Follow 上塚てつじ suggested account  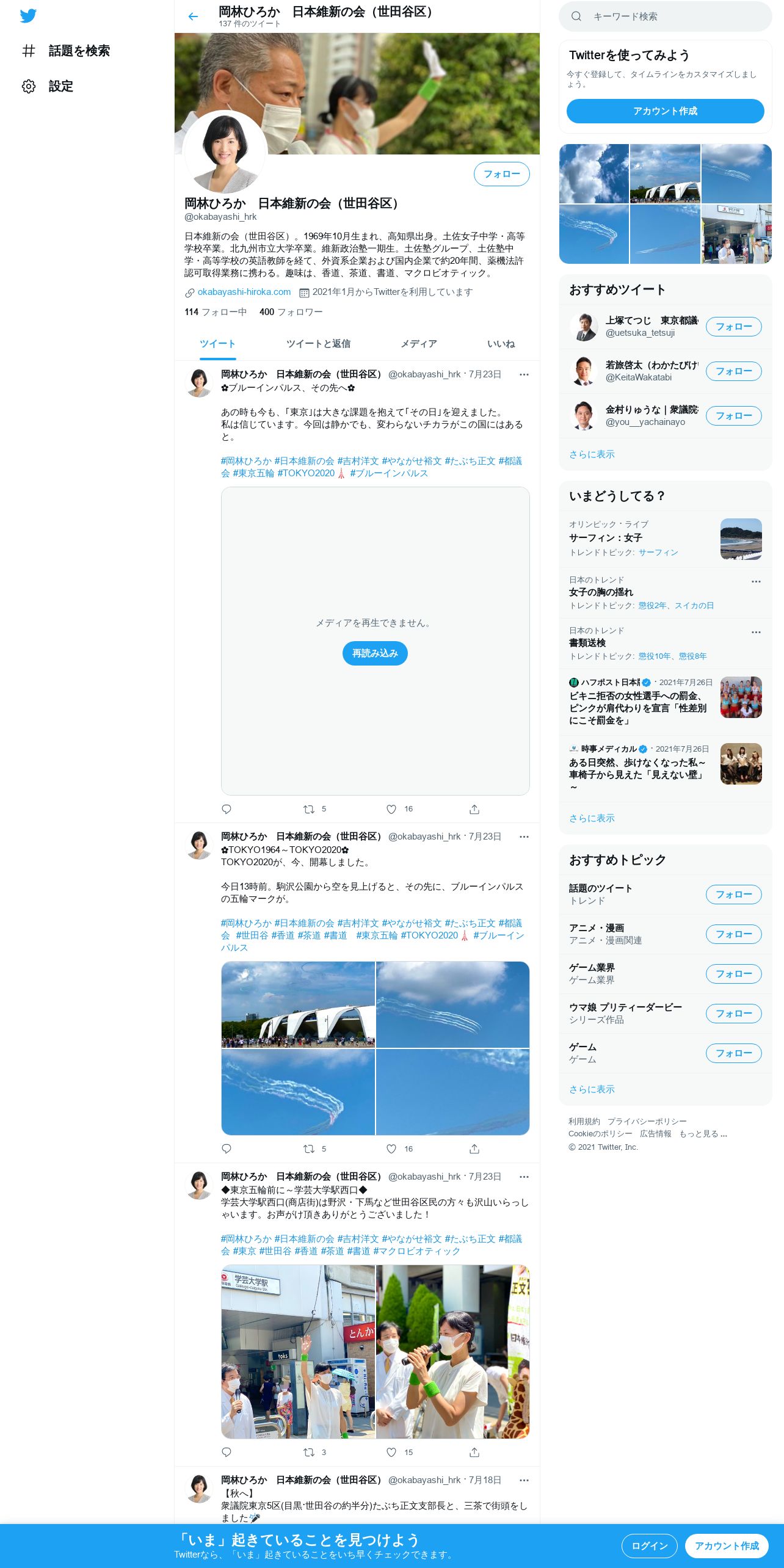[x=734, y=327]
